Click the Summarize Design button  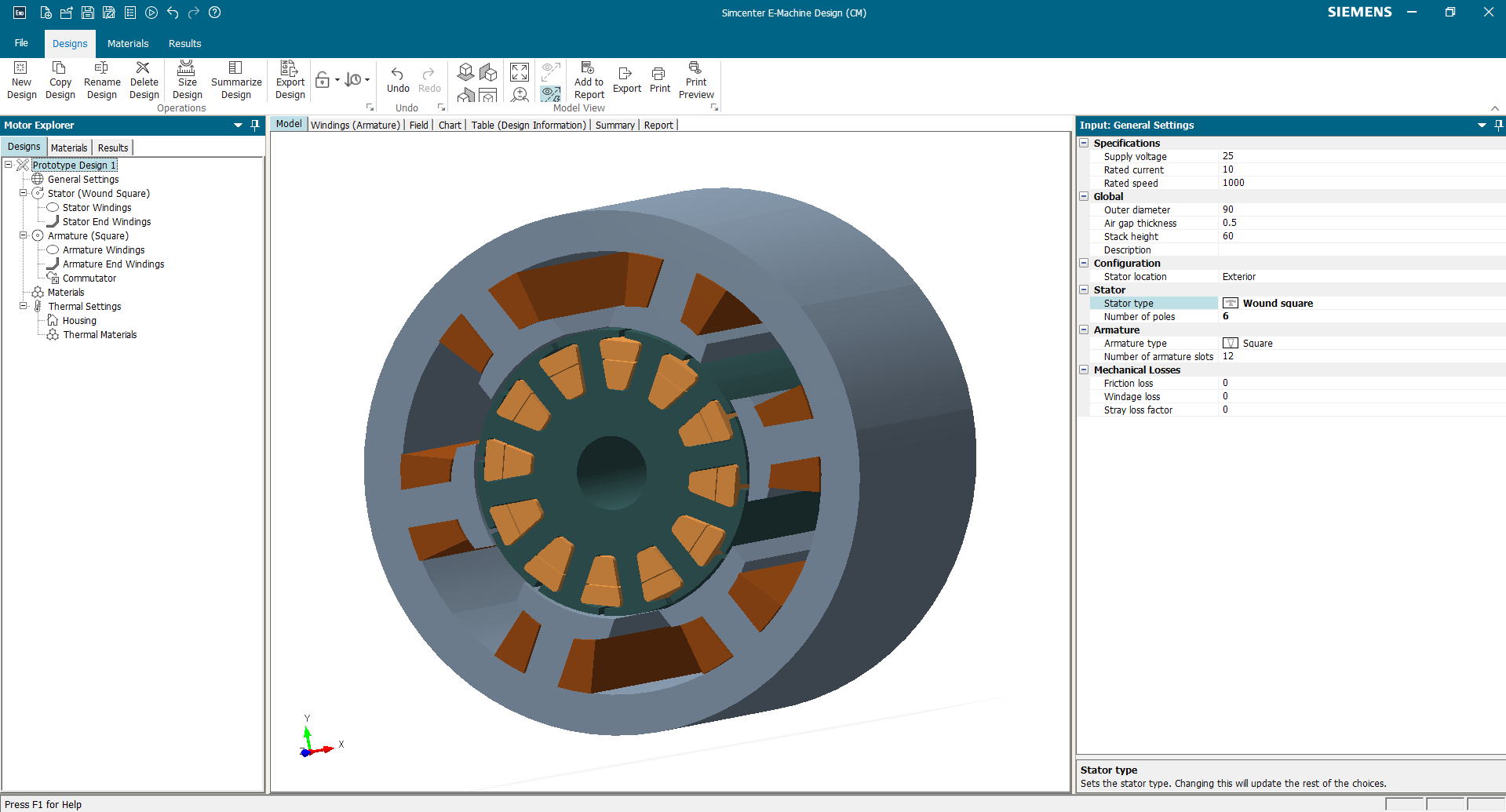pos(236,79)
